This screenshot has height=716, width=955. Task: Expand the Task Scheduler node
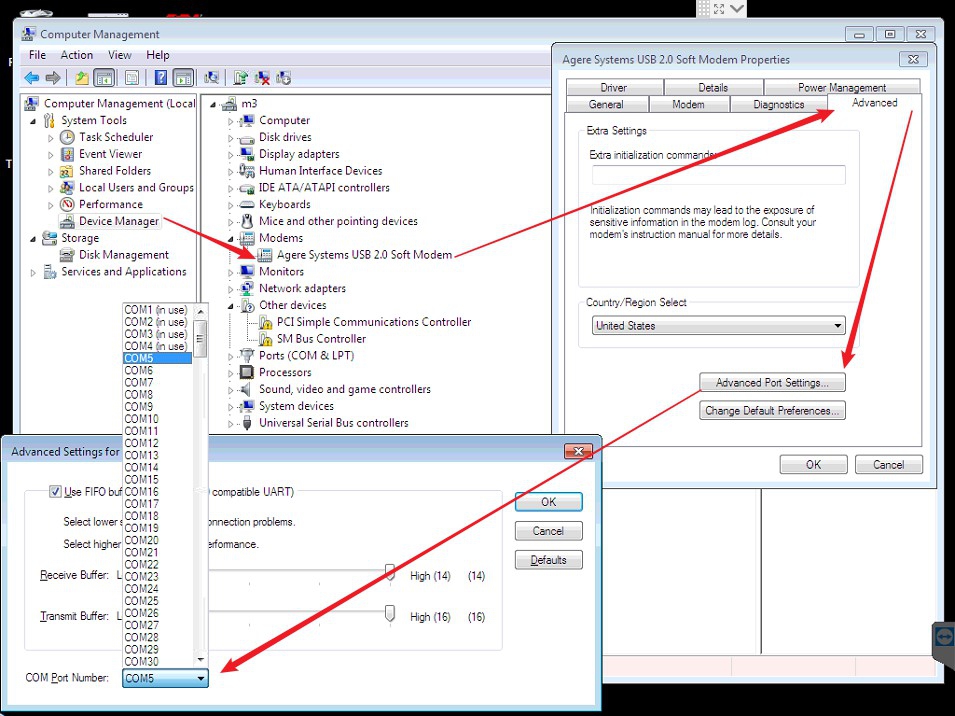(51, 138)
